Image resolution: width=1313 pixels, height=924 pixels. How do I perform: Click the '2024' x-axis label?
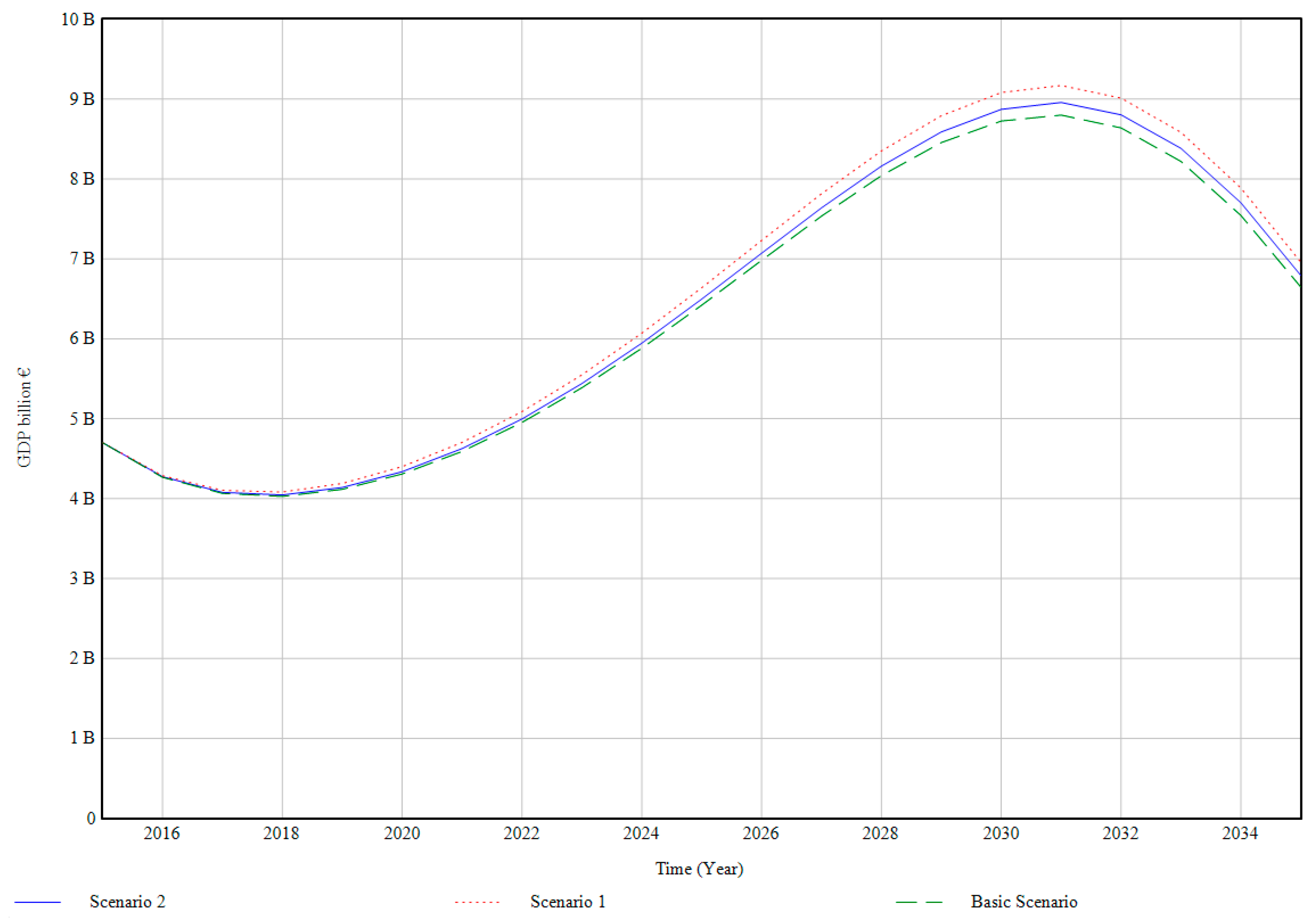(x=641, y=833)
